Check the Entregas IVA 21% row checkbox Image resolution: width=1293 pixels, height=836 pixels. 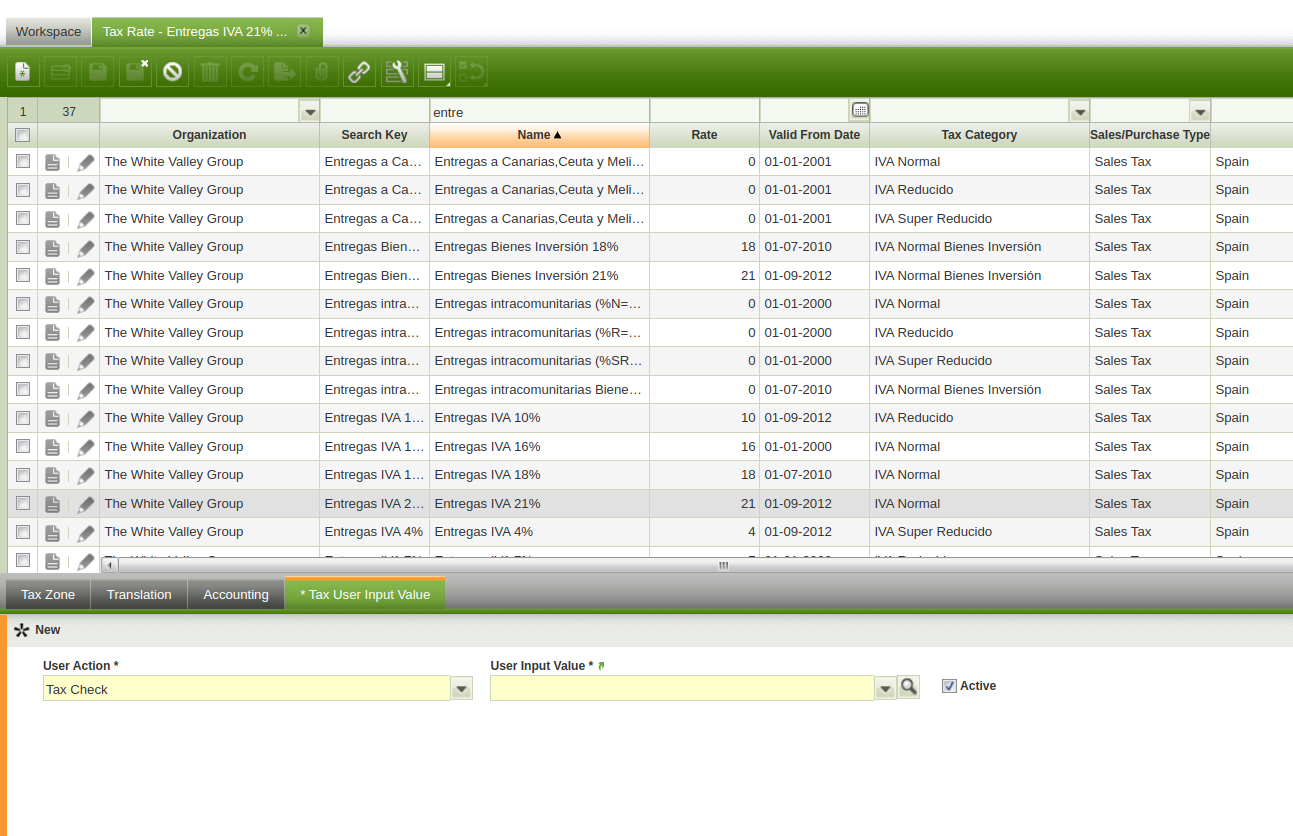click(22, 503)
